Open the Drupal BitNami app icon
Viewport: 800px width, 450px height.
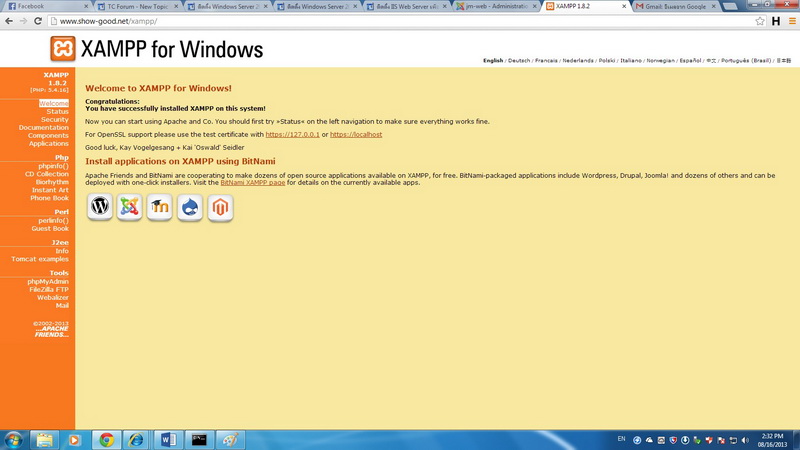coord(190,207)
